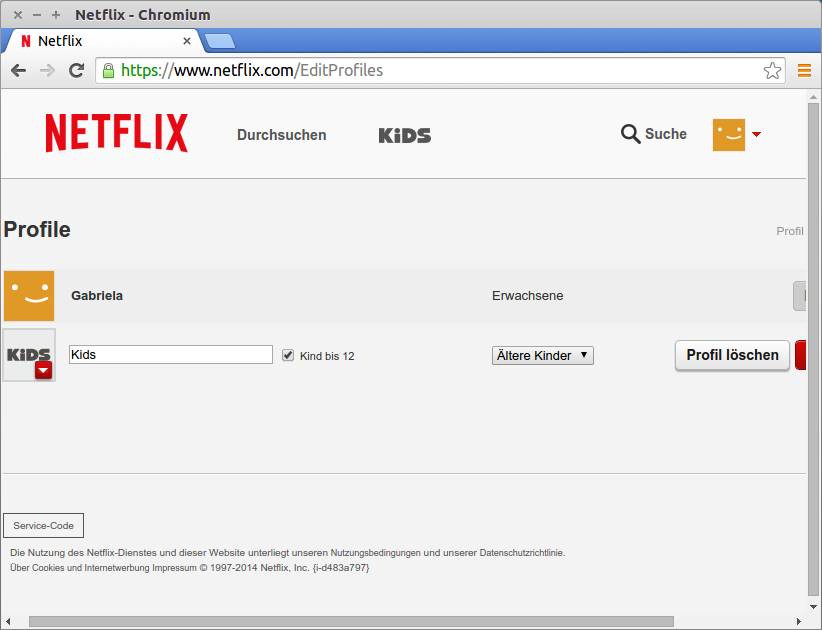Click the scroll down arrow
The width and height of the screenshot is (822, 630).
(x=814, y=606)
